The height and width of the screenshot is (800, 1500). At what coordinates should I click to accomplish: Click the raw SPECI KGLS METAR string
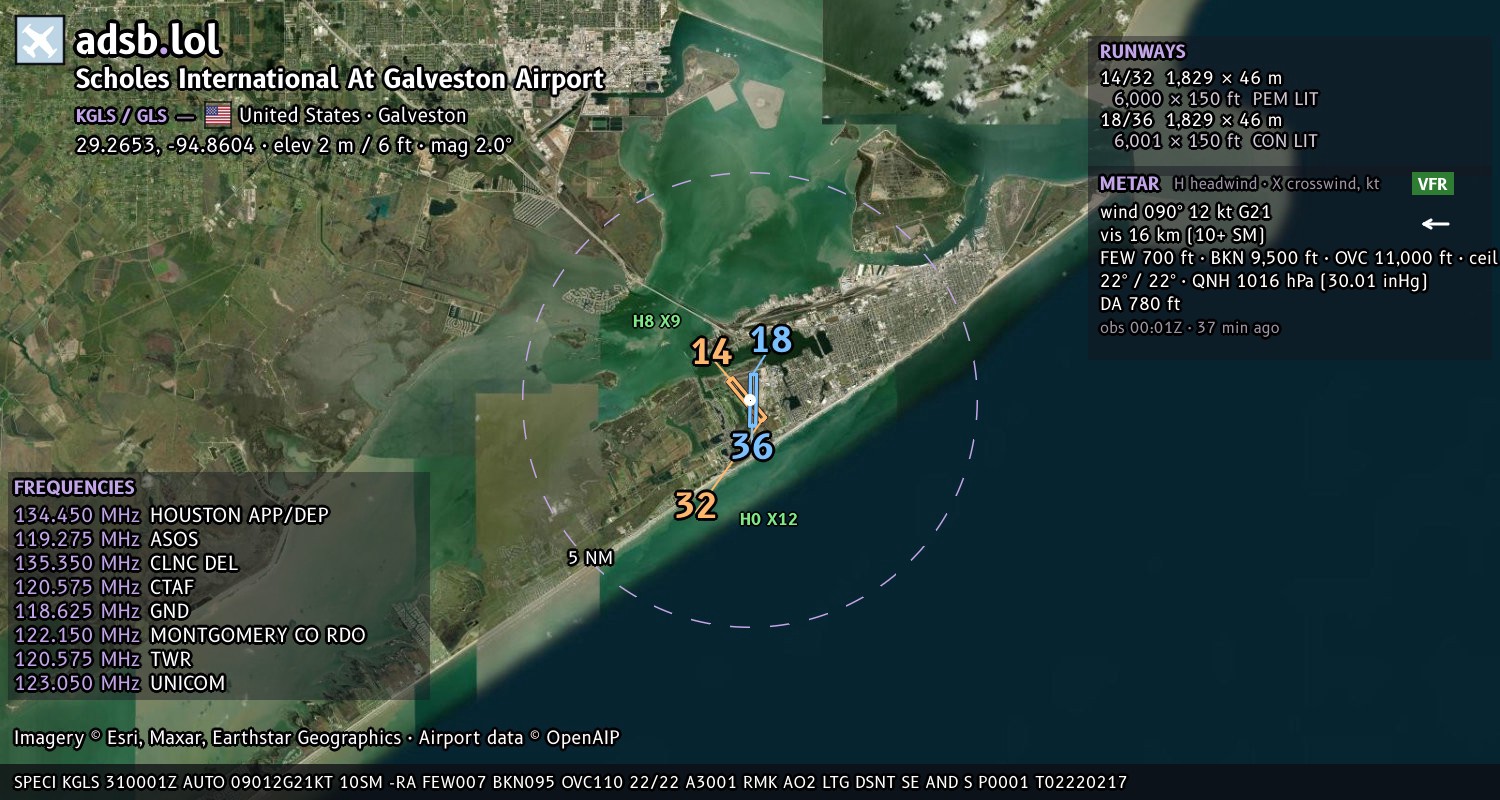570,782
